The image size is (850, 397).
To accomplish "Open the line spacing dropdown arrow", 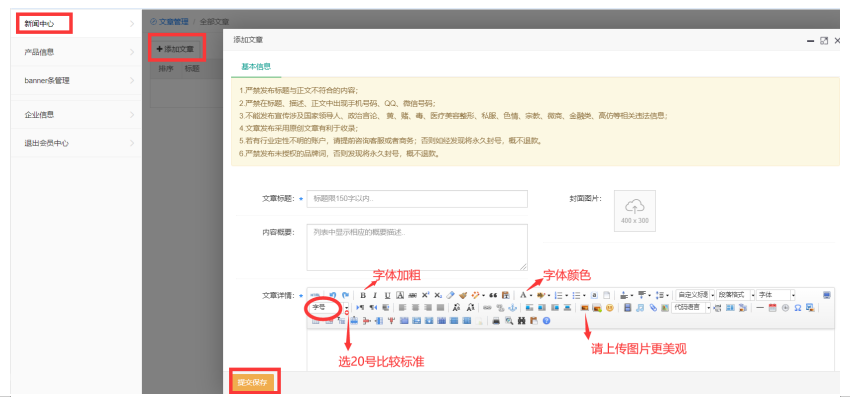I will click(x=667, y=295).
